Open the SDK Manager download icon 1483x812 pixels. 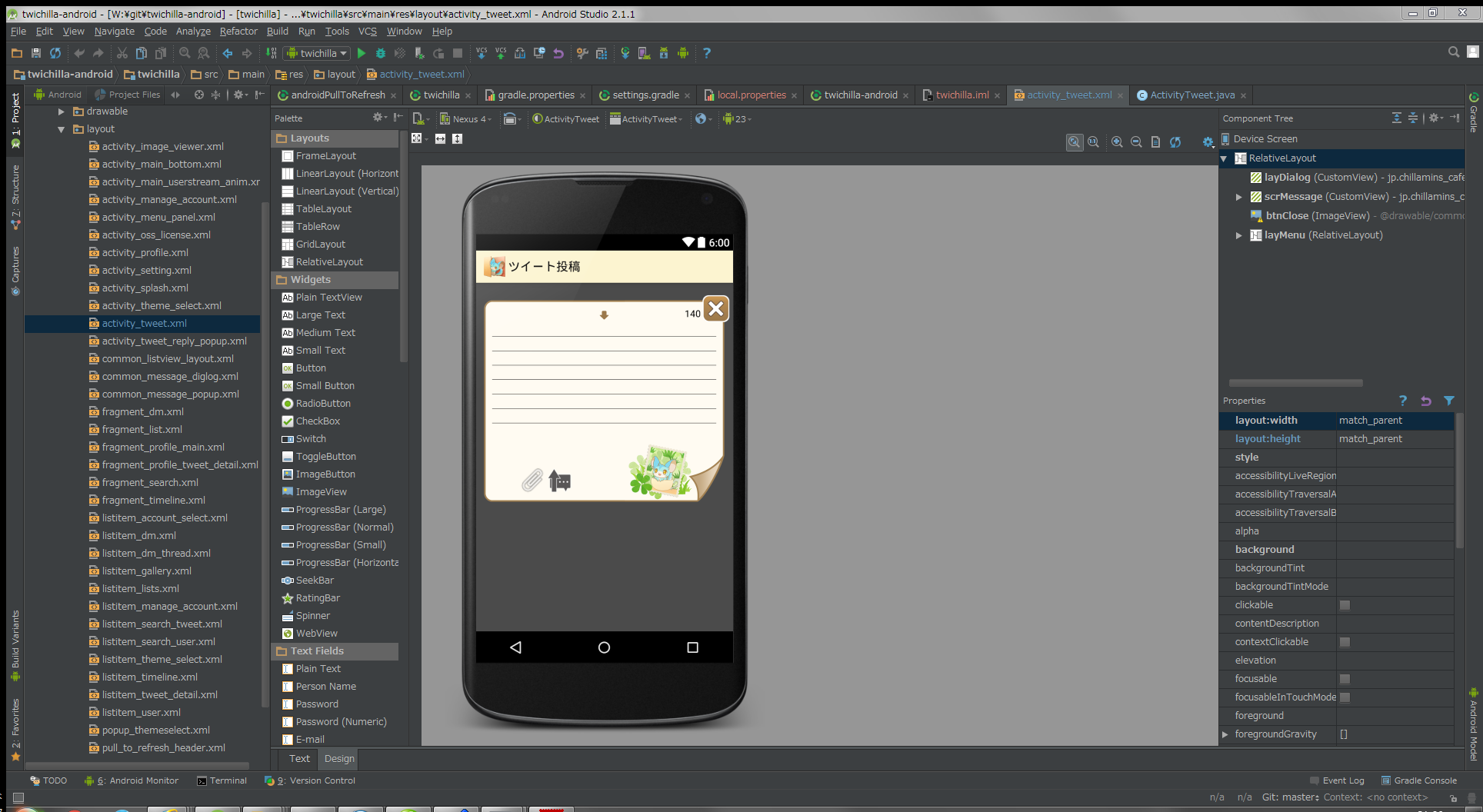[x=664, y=53]
